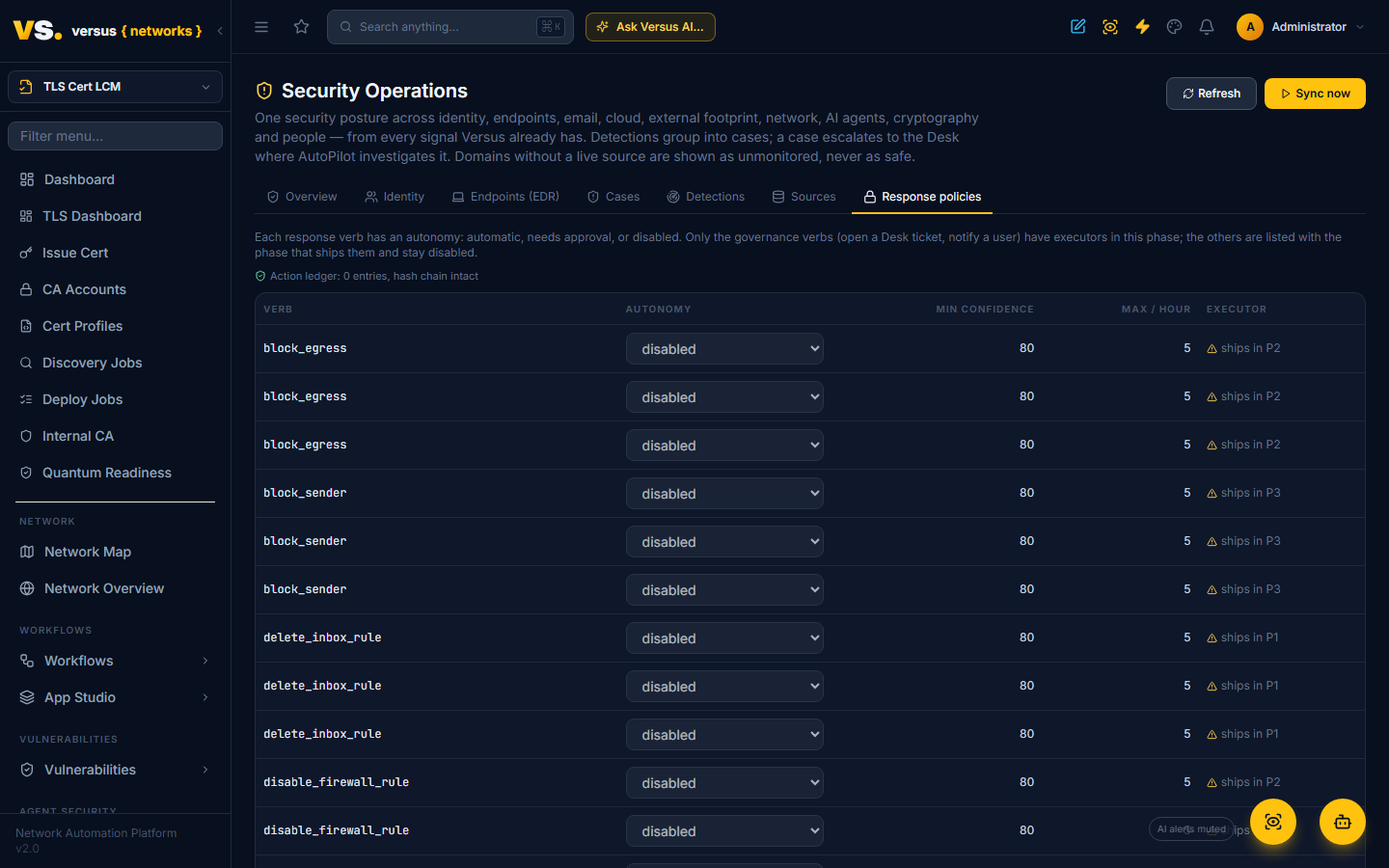Click the star favorite icon
This screenshot has width=1389, height=868.
coord(302,27)
